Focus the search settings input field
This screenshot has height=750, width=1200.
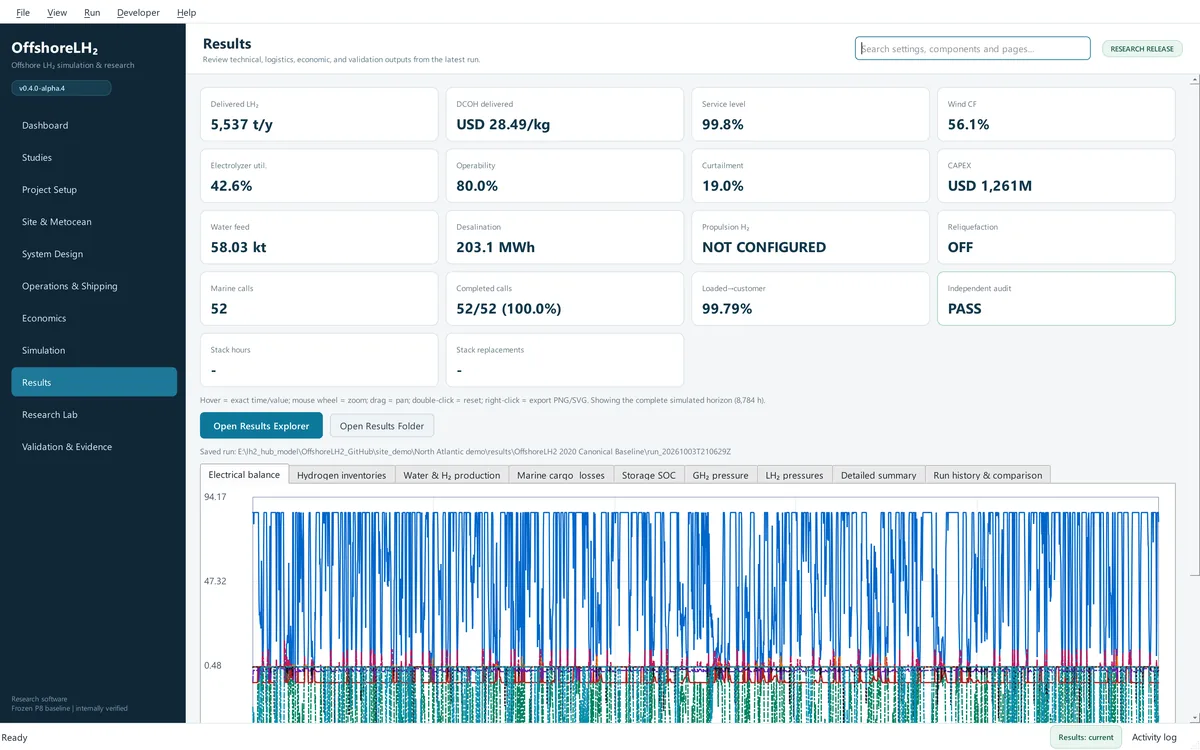point(972,48)
